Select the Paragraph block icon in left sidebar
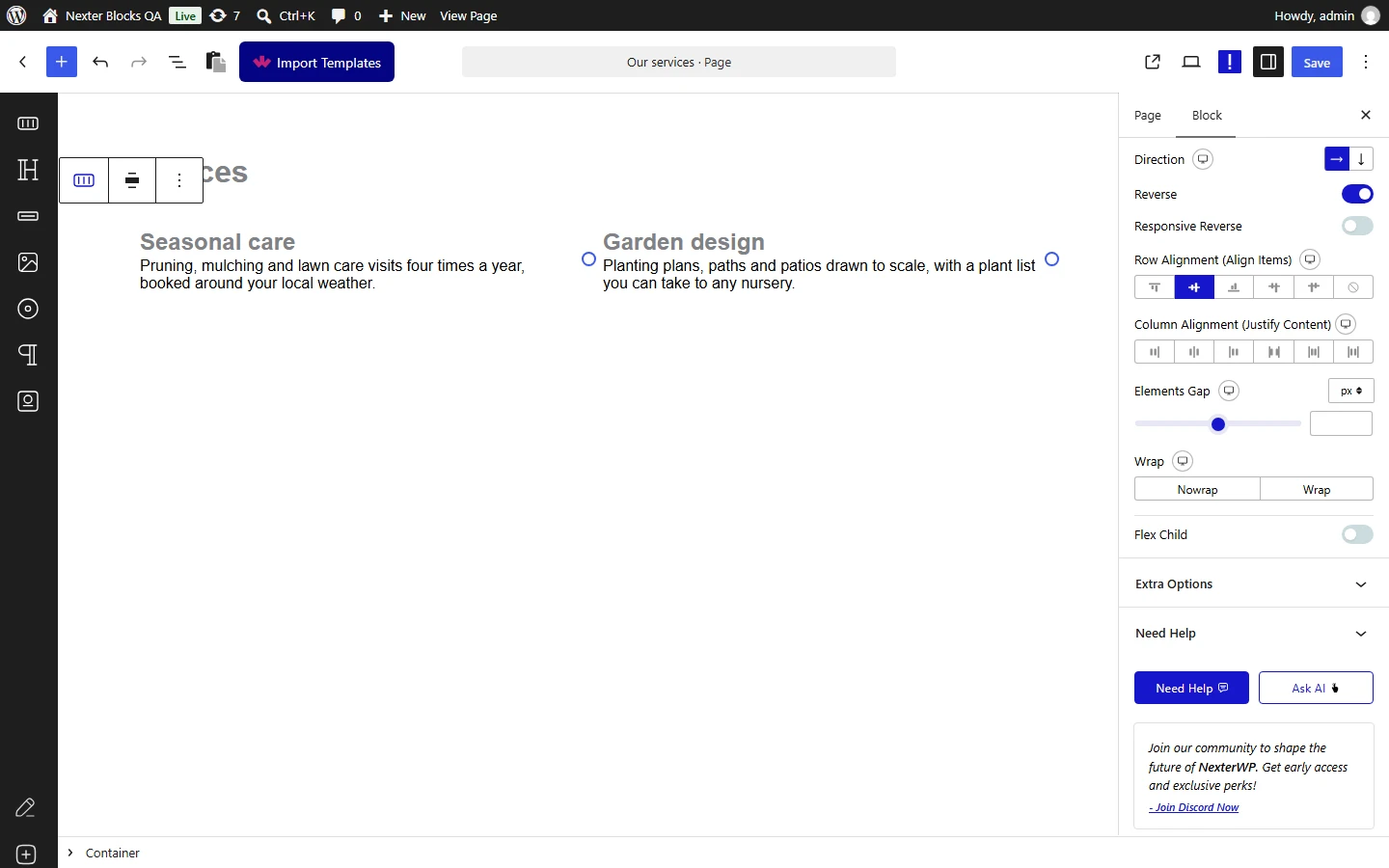Image resolution: width=1389 pixels, height=868 pixels. pos(28,355)
